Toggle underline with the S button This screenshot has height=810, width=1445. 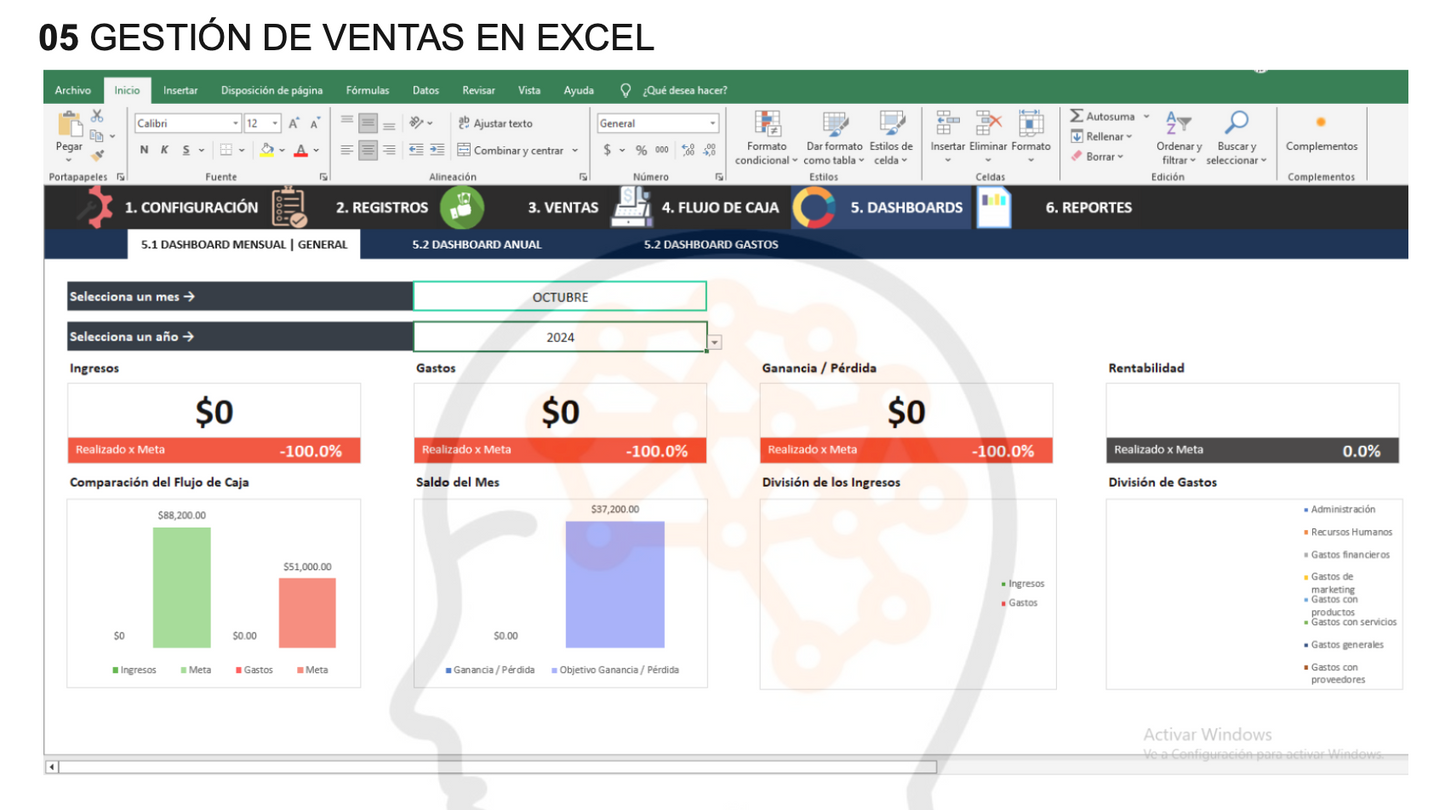(x=186, y=150)
